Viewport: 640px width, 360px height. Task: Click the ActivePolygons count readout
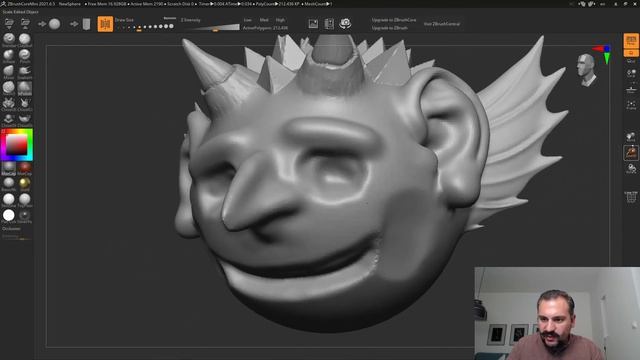tap(265, 28)
